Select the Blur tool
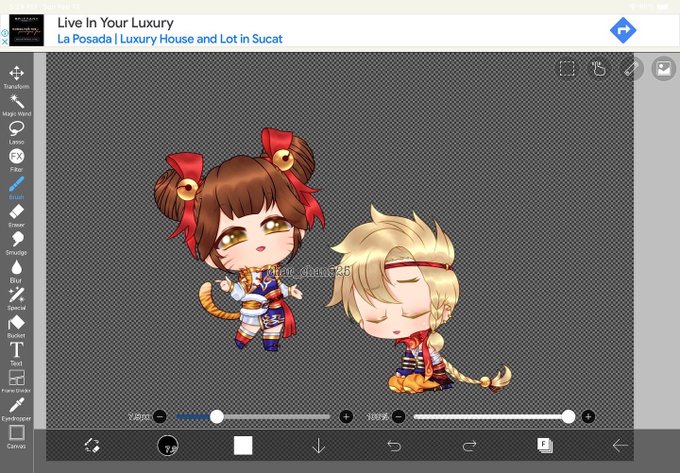 tap(16, 271)
